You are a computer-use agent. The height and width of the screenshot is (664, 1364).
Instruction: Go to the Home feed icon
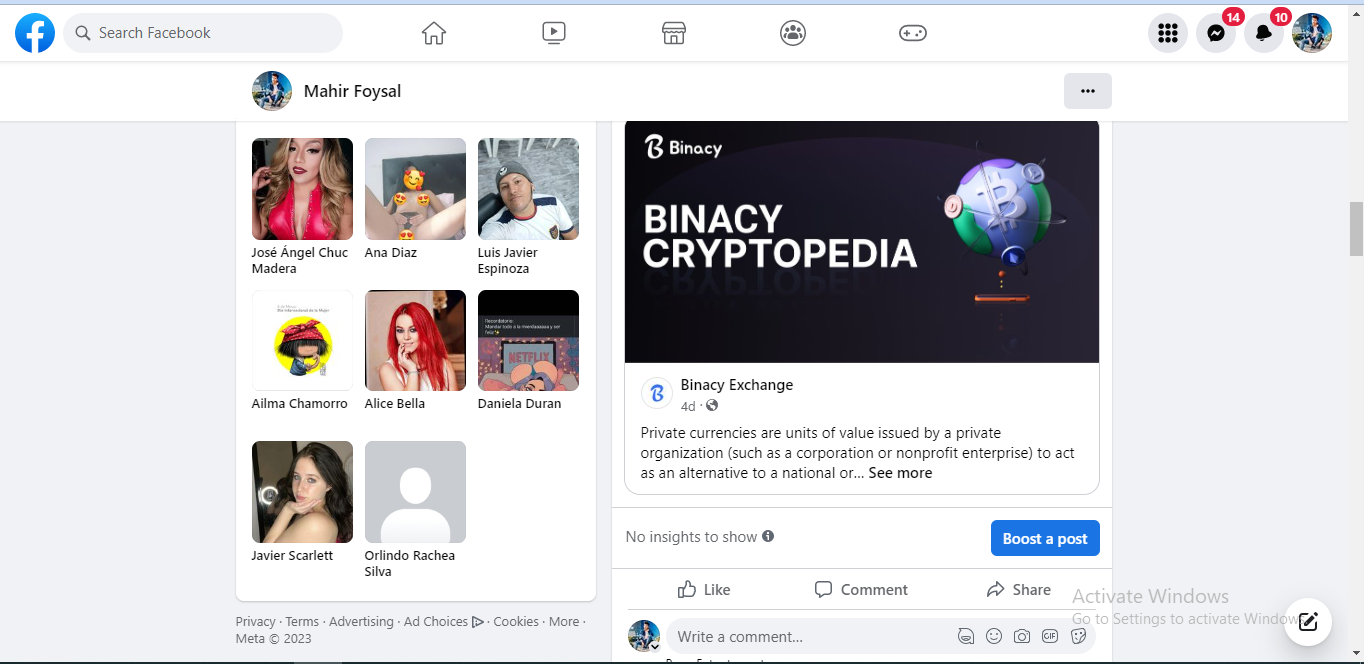[434, 33]
